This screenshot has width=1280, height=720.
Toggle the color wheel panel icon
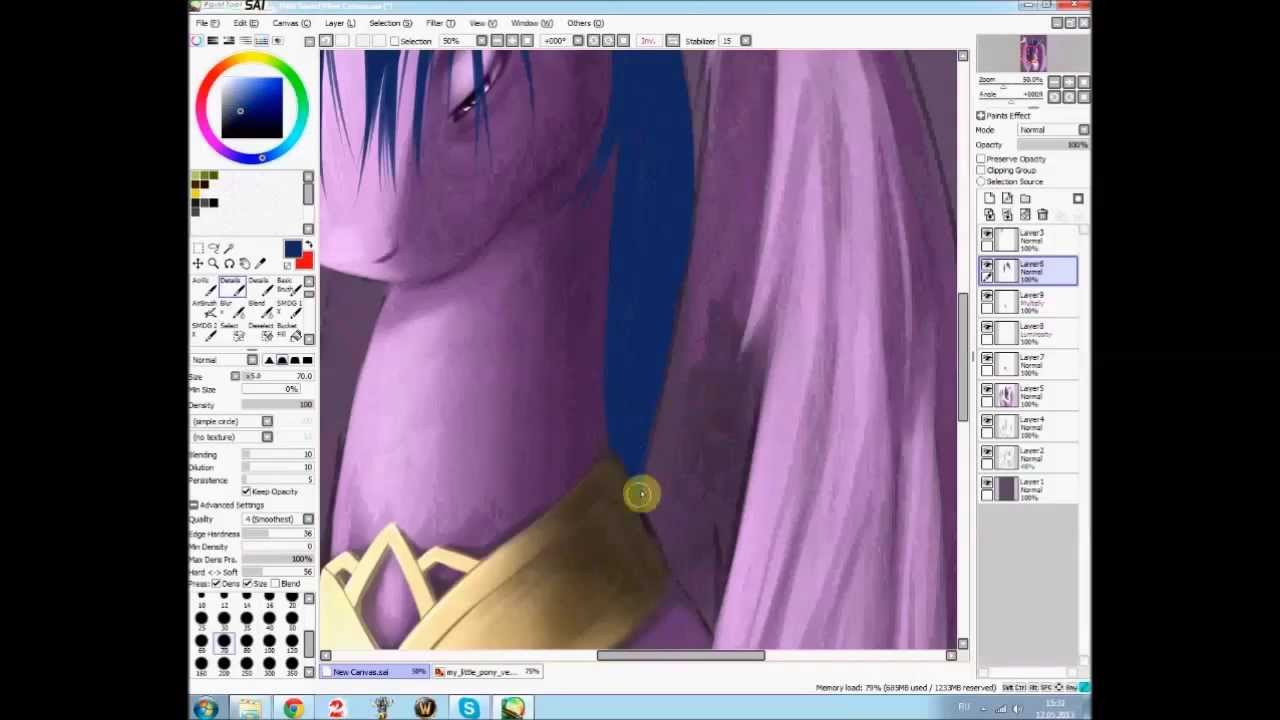click(196, 41)
